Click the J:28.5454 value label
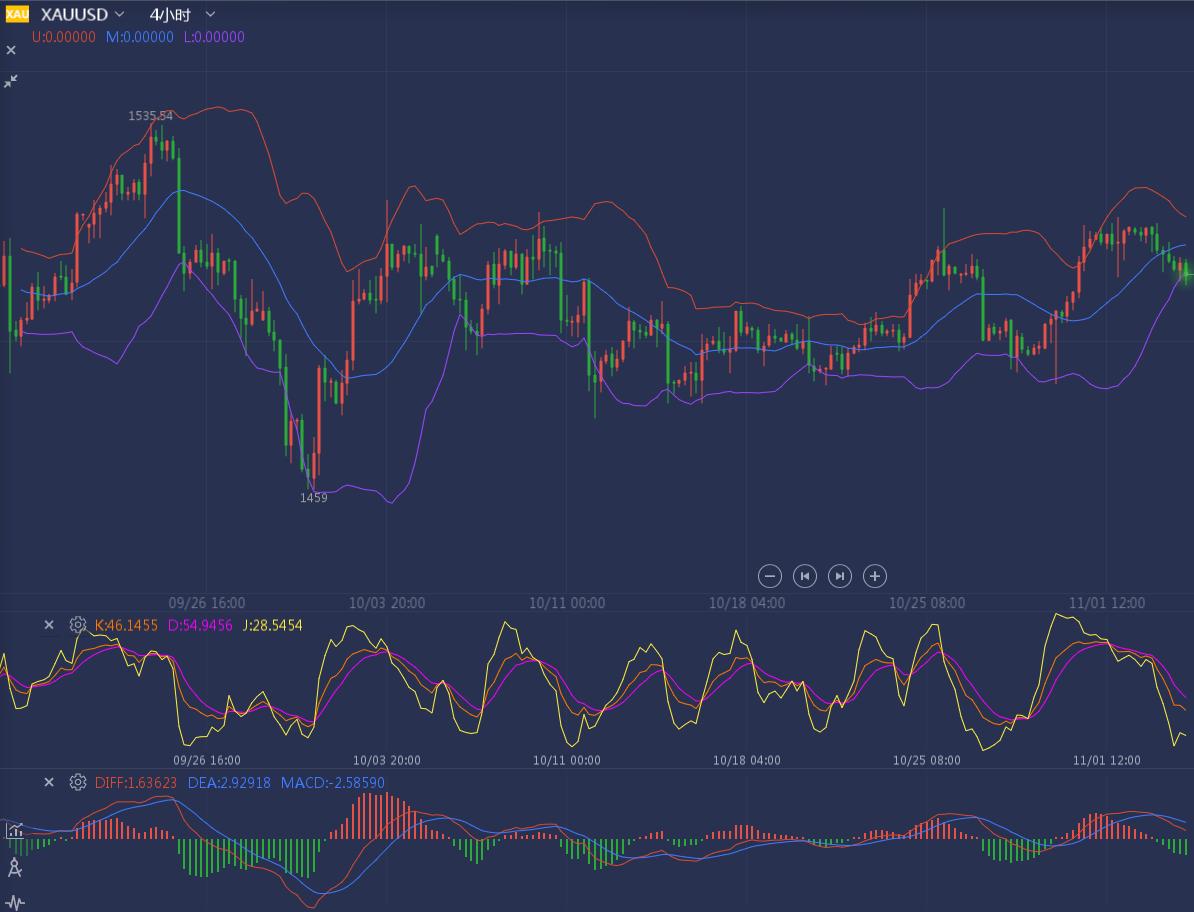 272,625
